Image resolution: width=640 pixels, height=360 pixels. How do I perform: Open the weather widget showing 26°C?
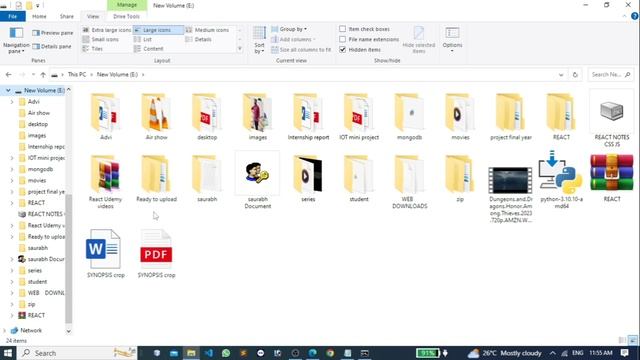504,353
